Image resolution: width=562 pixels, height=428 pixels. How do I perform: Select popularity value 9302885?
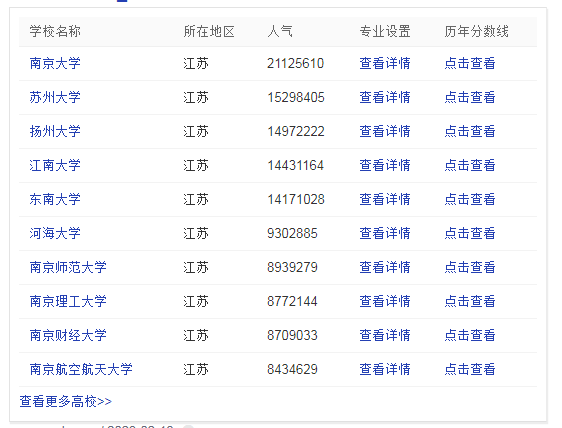point(292,233)
